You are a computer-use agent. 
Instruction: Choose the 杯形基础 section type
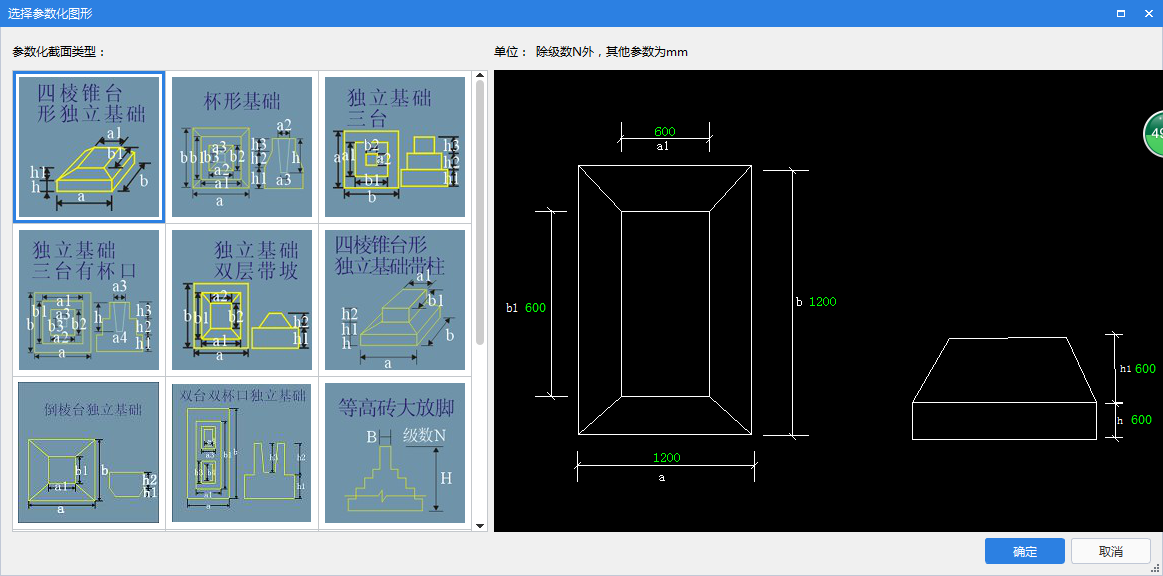point(242,147)
